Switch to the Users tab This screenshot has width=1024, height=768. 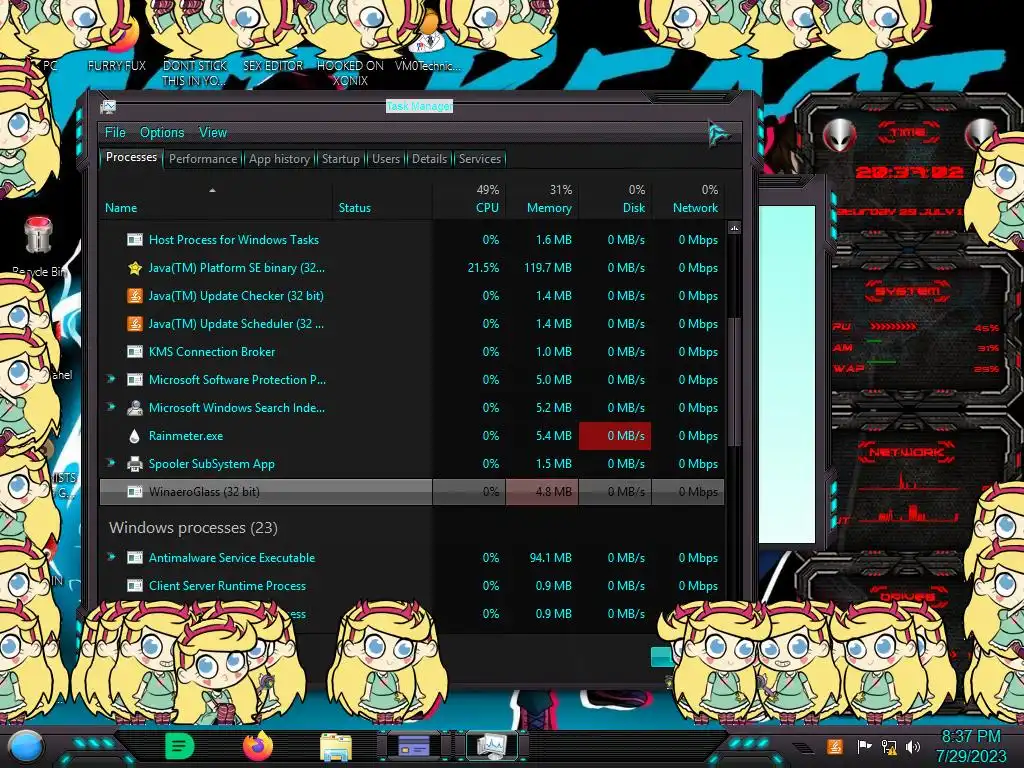[386, 159]
